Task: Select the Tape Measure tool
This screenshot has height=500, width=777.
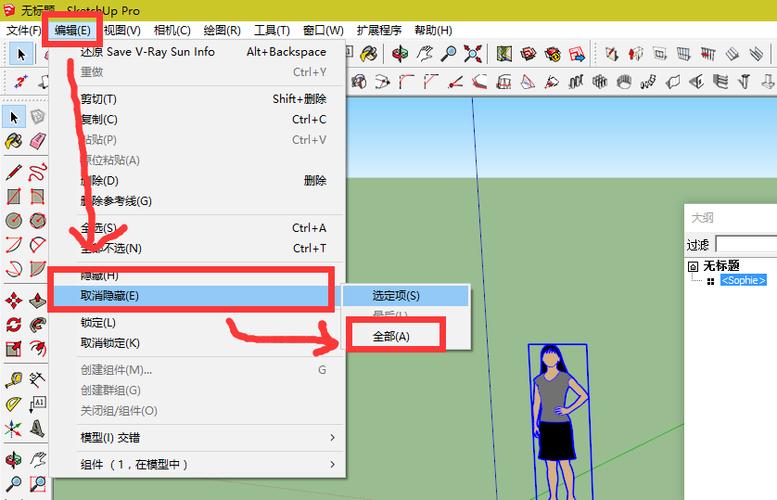Action: coord(13,380)
